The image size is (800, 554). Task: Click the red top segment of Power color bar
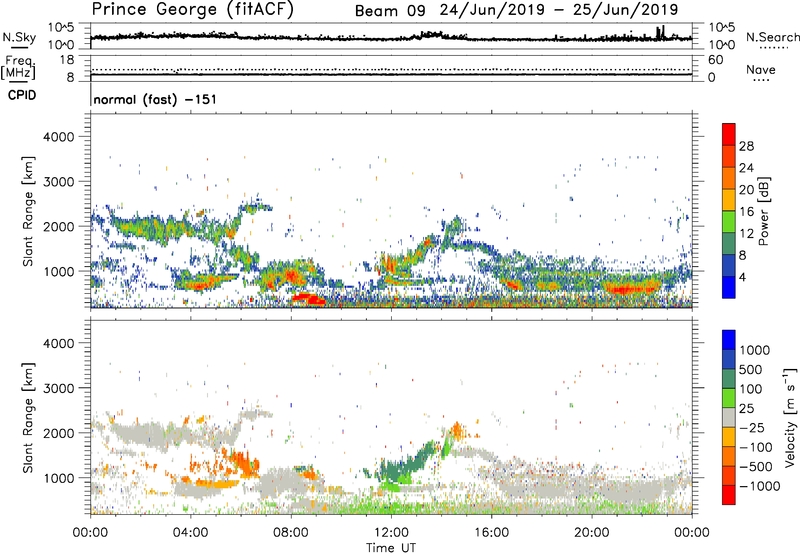tap(729, 134)
